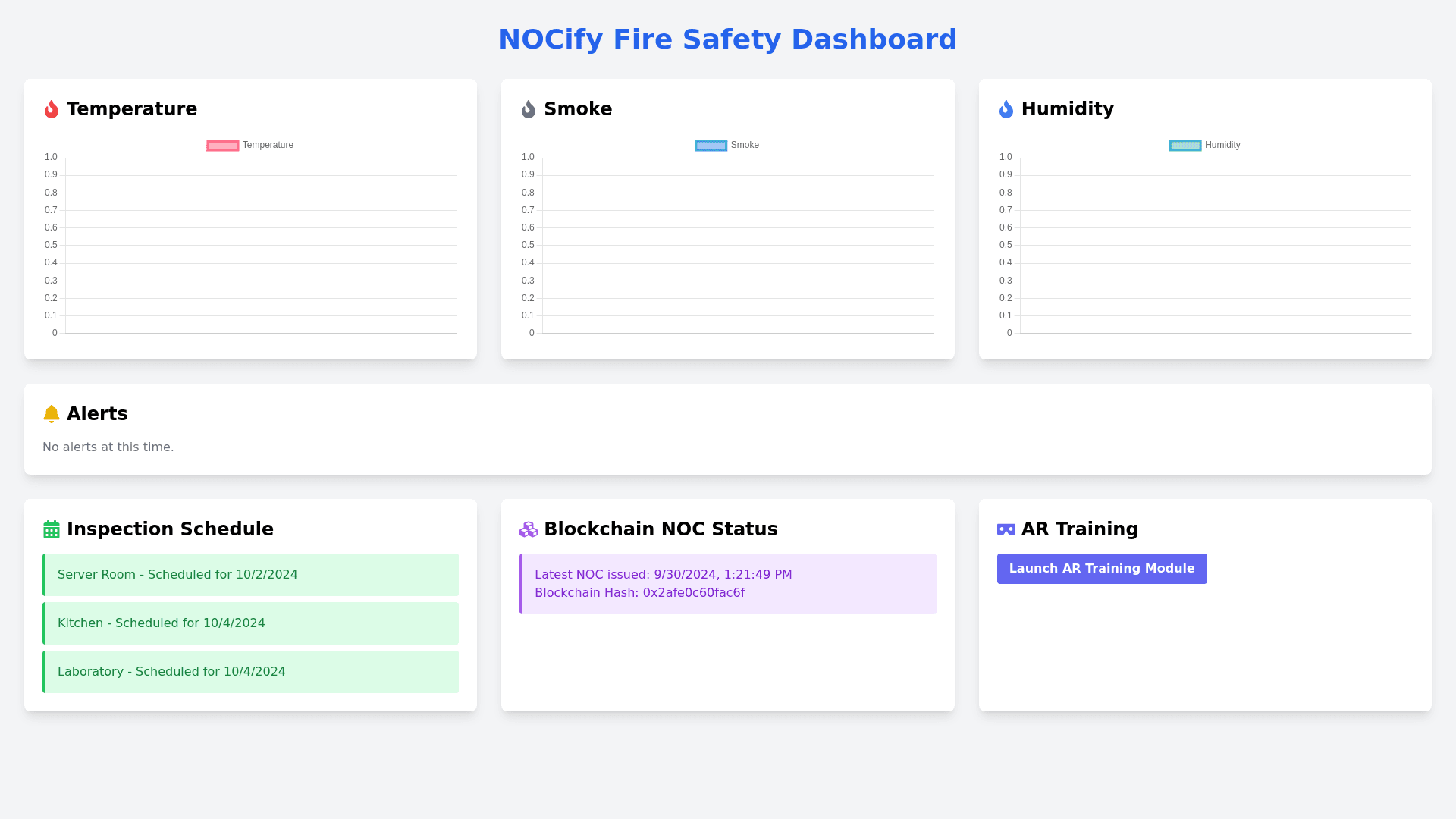This screenshot has height=819, width=1456.
Task: Click the blue Humidity droplet icon
Action: (x=1006, y=109)
